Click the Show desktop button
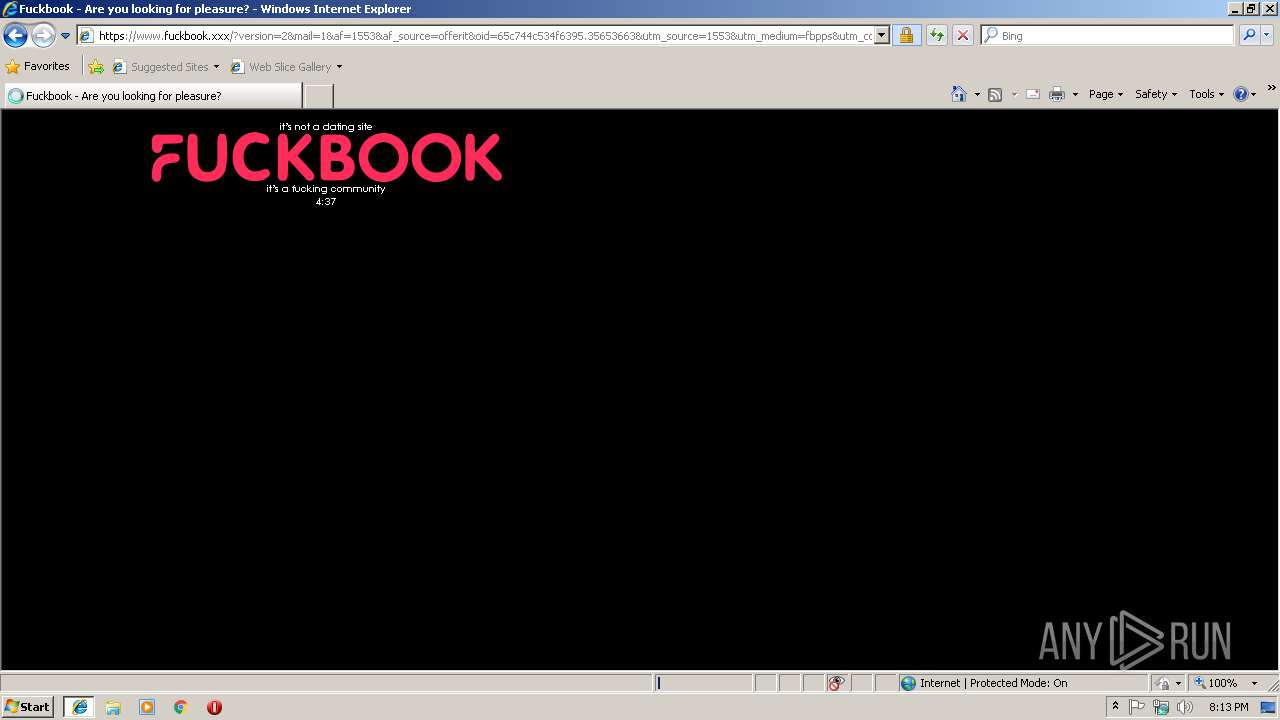The width and height of the screenshot is (1280, 720). tap(1269, 707)
